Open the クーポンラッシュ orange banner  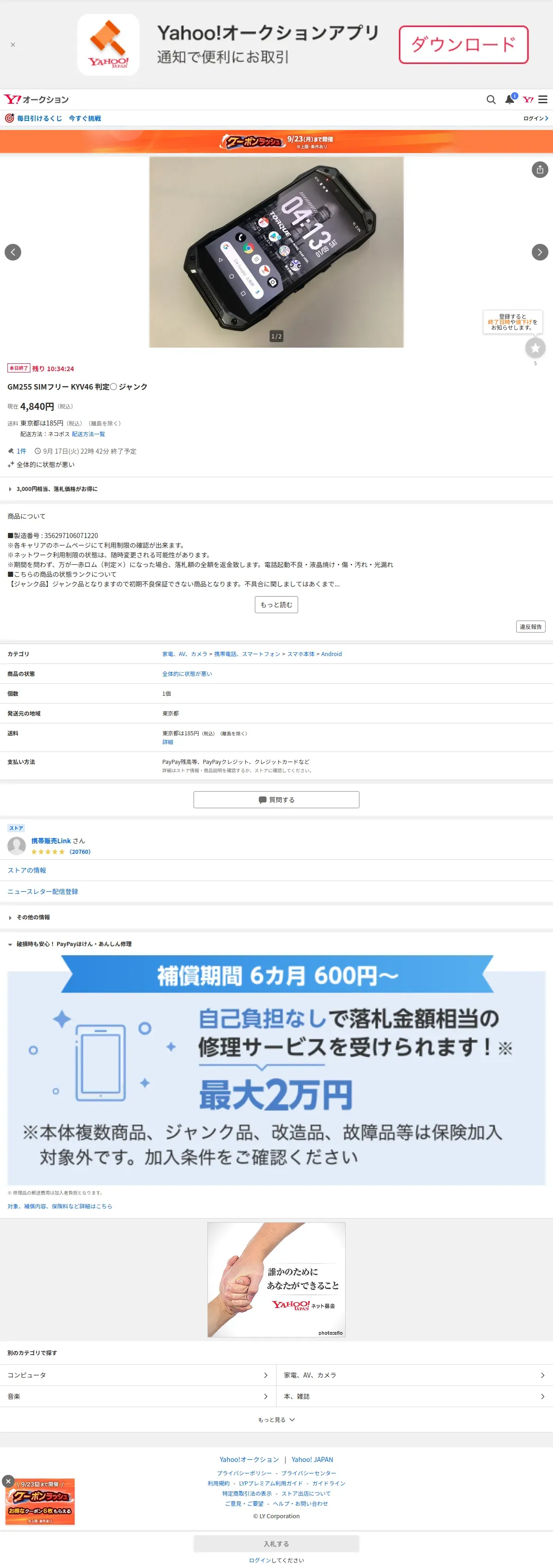[276, 141]
